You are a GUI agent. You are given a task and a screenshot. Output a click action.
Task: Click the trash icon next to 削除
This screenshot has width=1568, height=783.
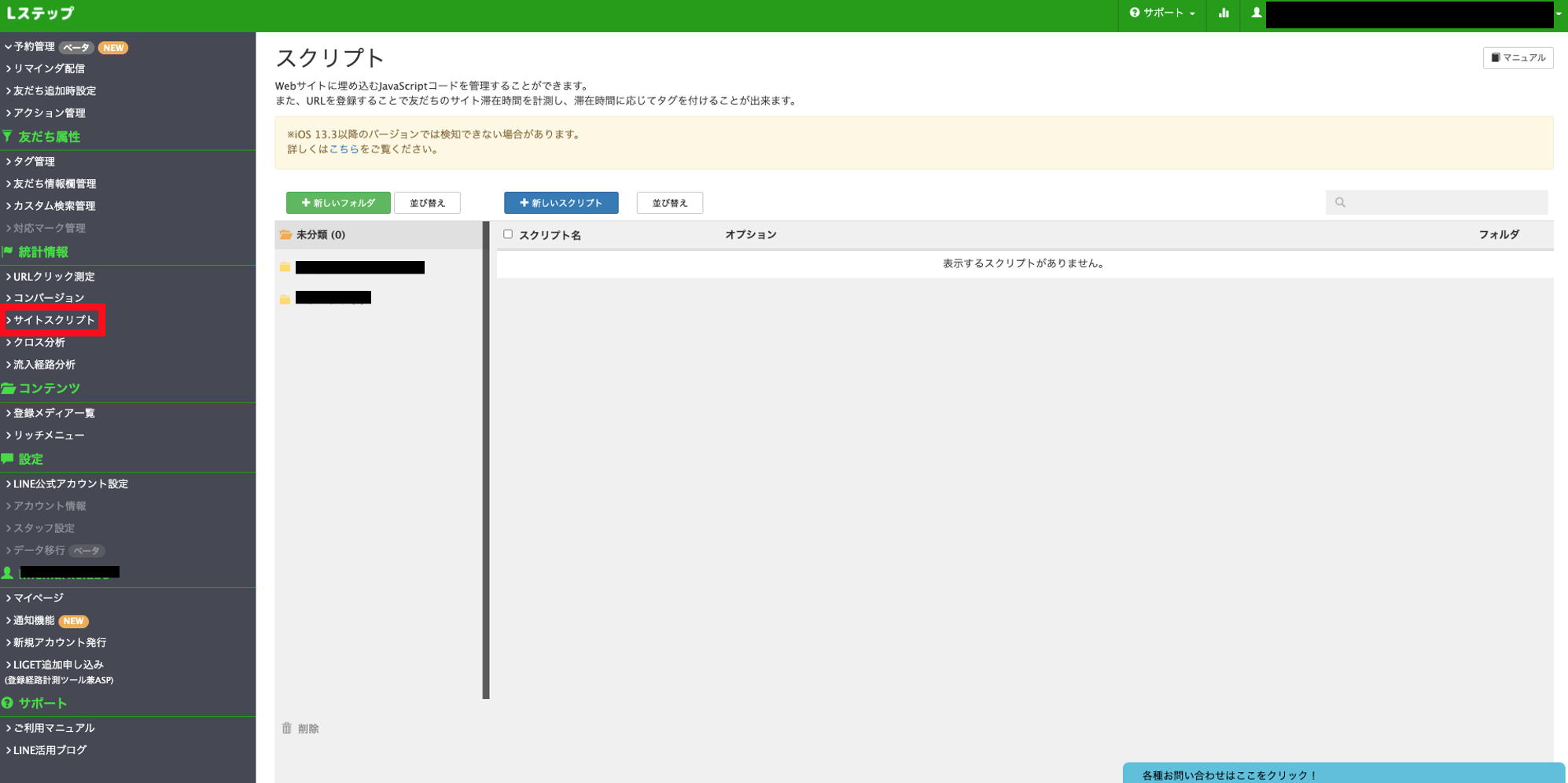click(x=287, y=728)
